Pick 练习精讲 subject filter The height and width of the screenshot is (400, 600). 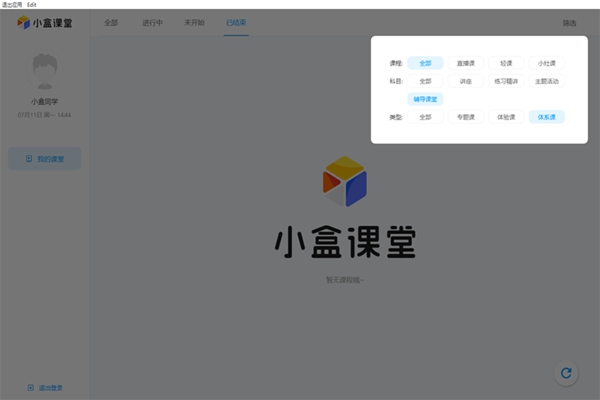506,81
